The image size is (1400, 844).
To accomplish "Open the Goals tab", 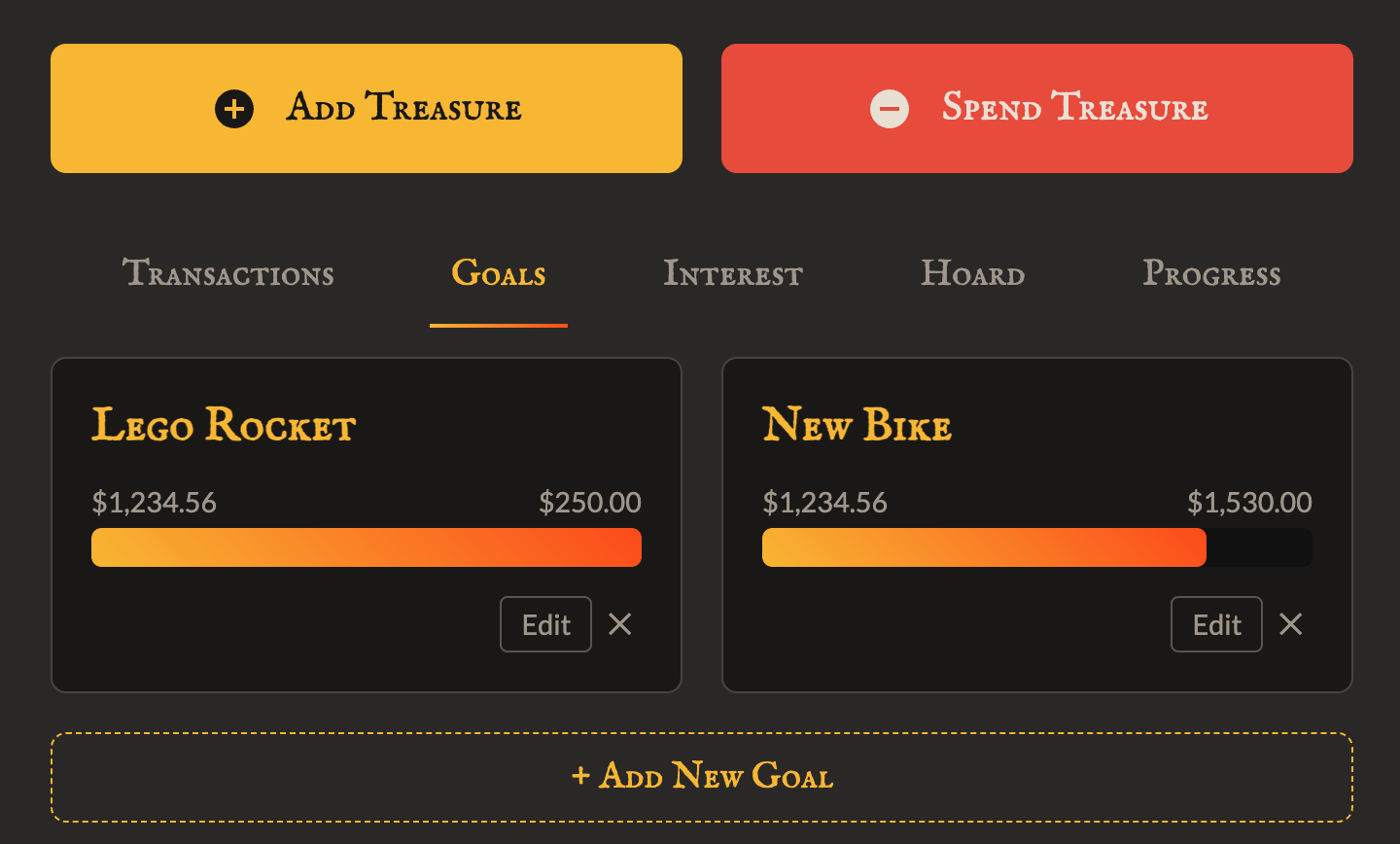I will click(498, 274).
